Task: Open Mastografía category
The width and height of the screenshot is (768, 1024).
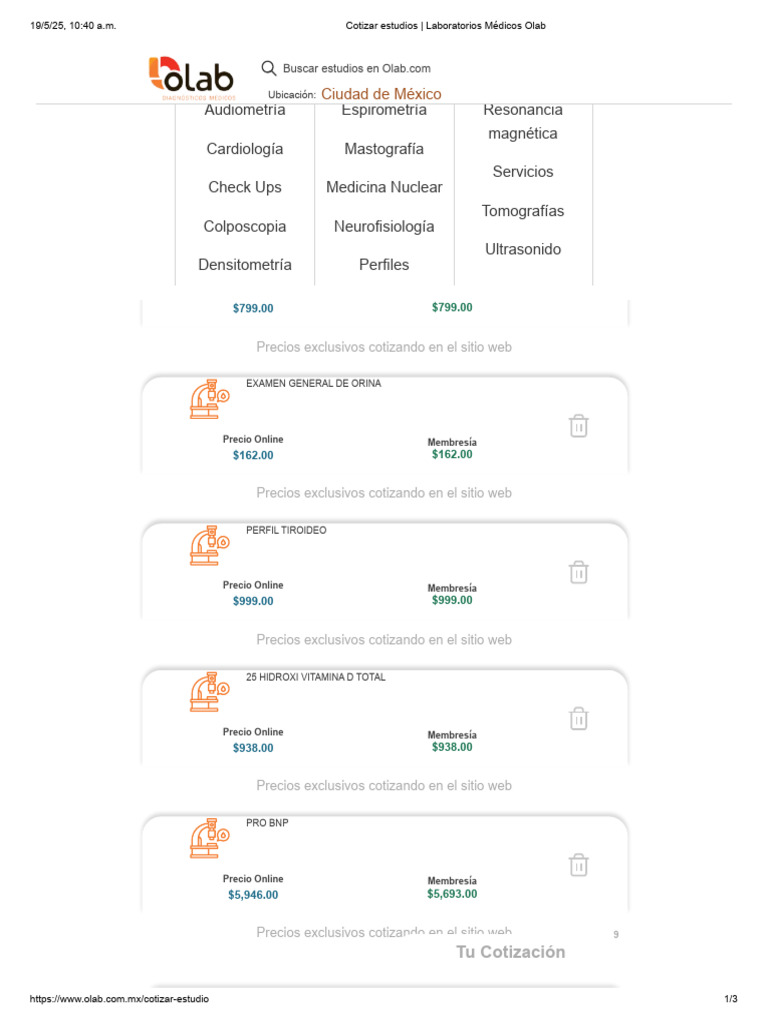Action: (x=384, y=149)
